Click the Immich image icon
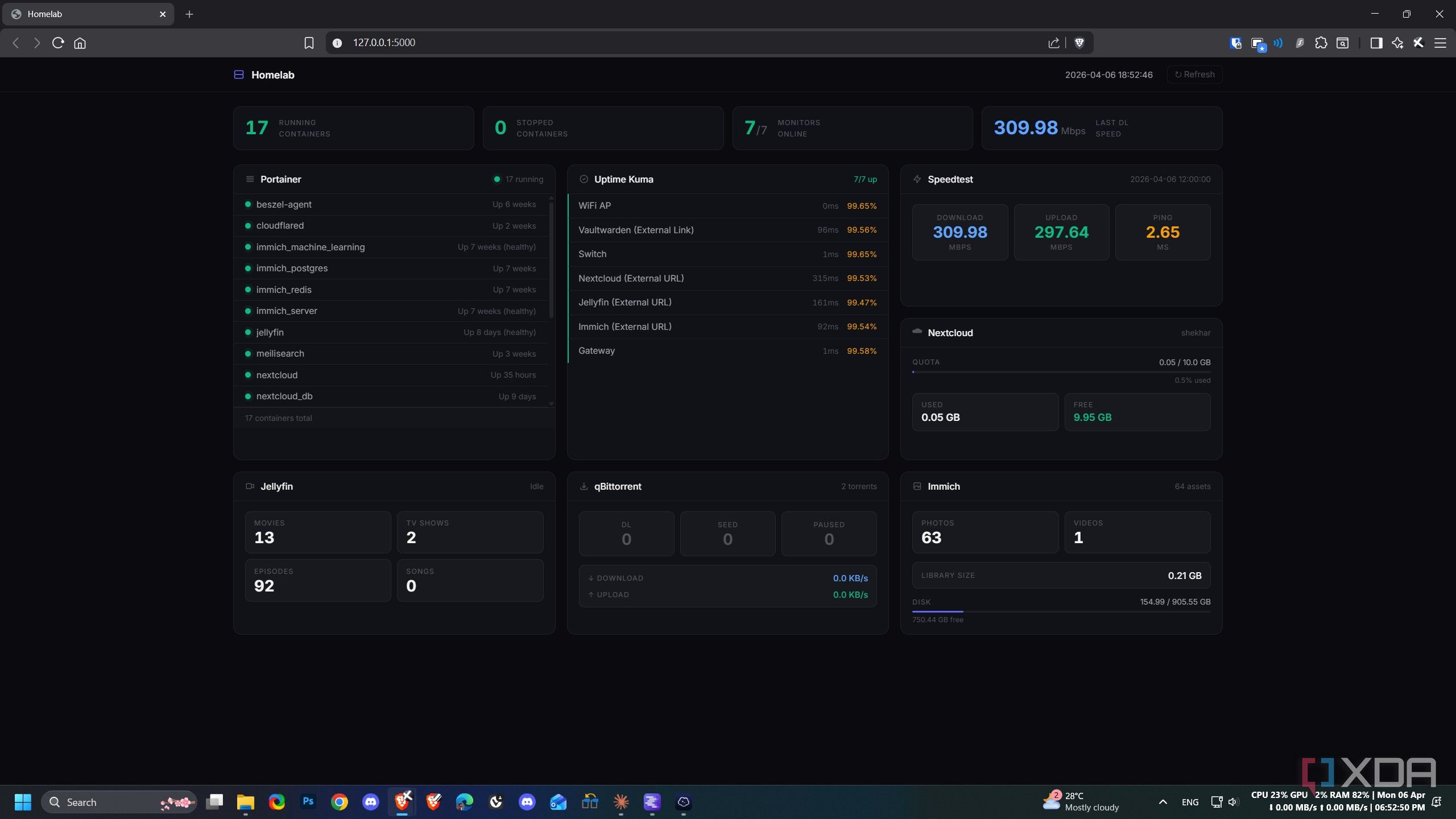 pyautogui.click(x=917, y=486)
